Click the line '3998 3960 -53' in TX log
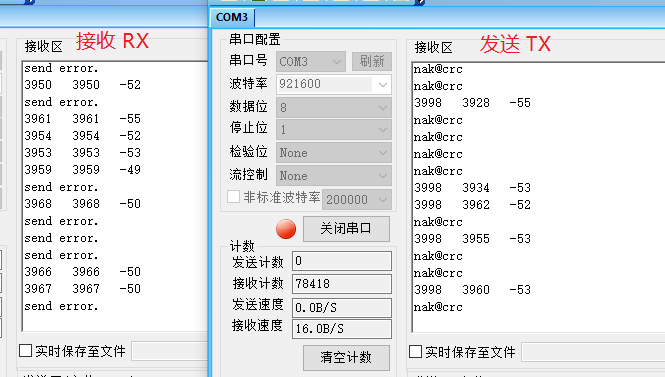 coord(472,290)
